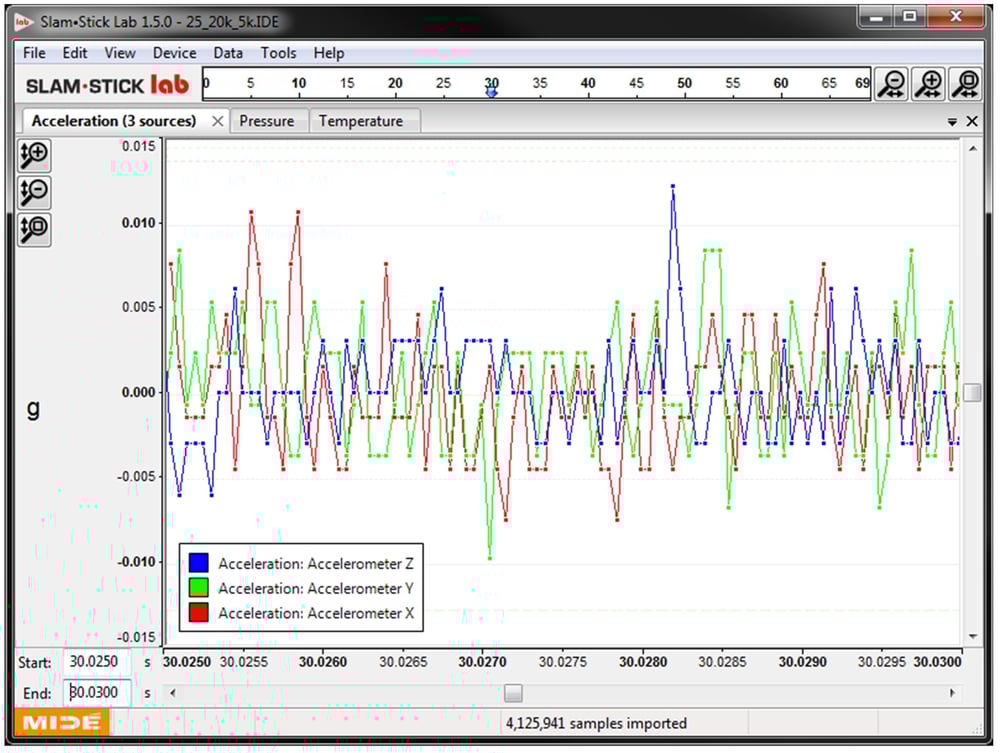The width and height of the screenshot is (1000, 753).
Task: Select the horizontal zoom in tool
Action: (x=928, y=84)
